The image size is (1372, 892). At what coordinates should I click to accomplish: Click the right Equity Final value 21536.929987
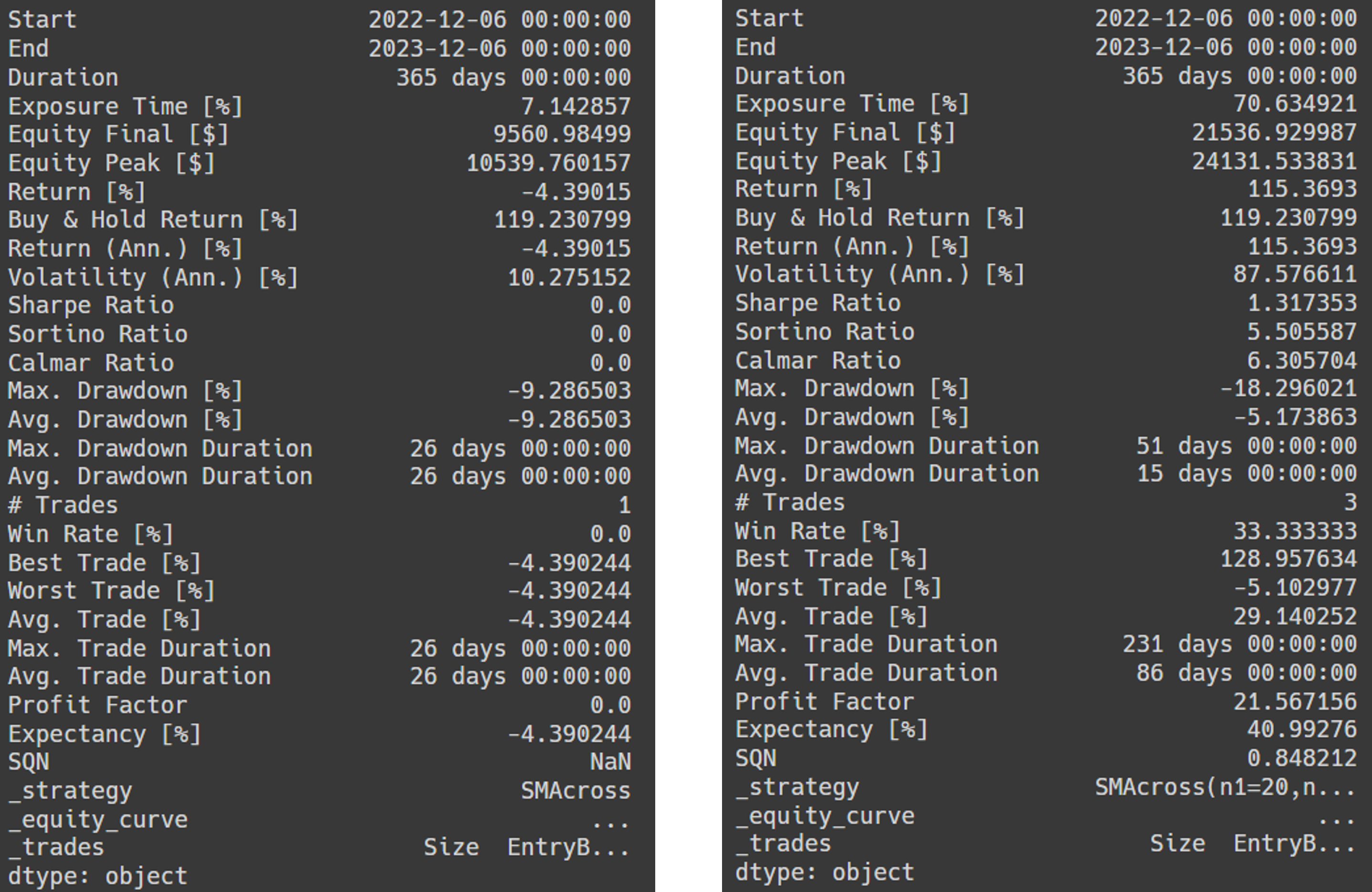[1274, 133]
